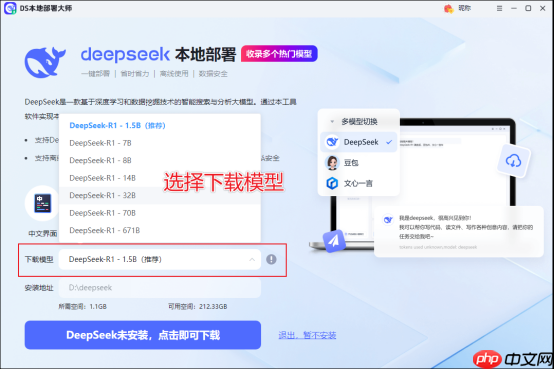Click DeepSeek未安装，点击即可下载 button
This screenshot has width=554, height=369.
[143, 335]
